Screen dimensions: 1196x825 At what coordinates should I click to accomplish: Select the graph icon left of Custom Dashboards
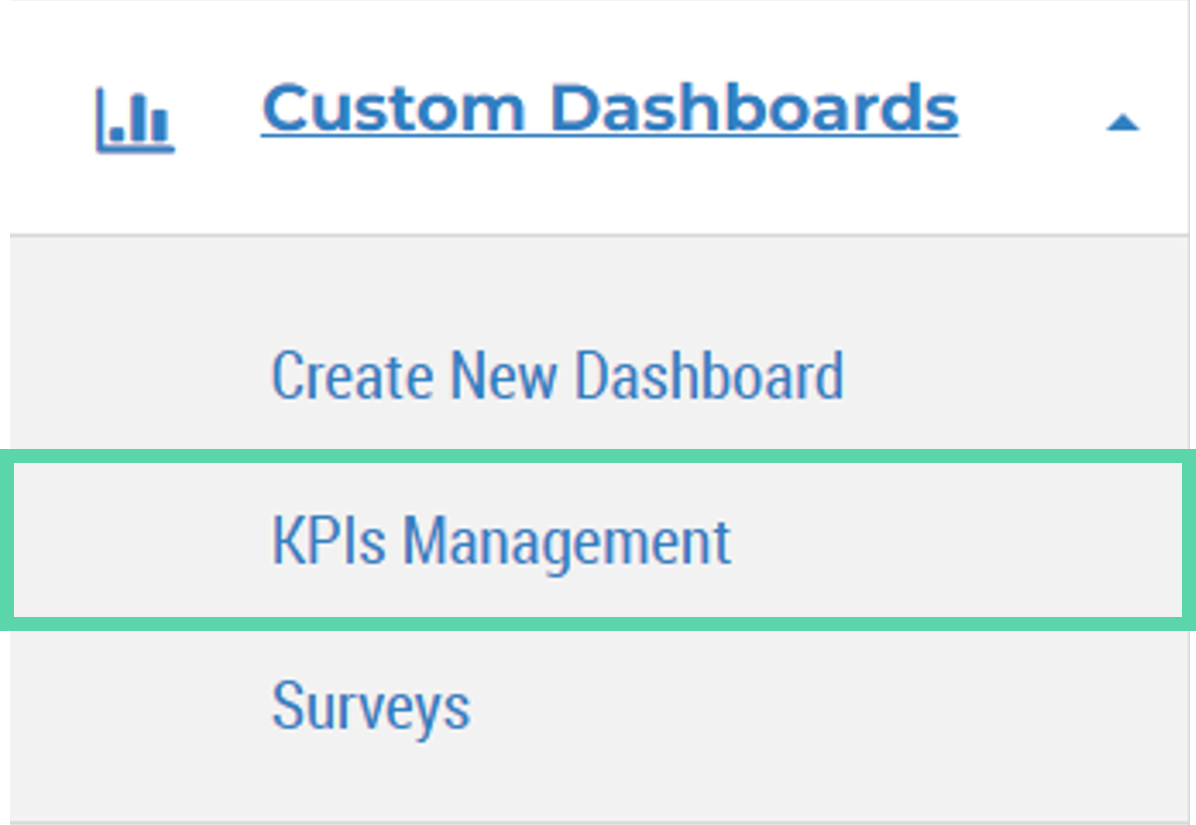135,120
